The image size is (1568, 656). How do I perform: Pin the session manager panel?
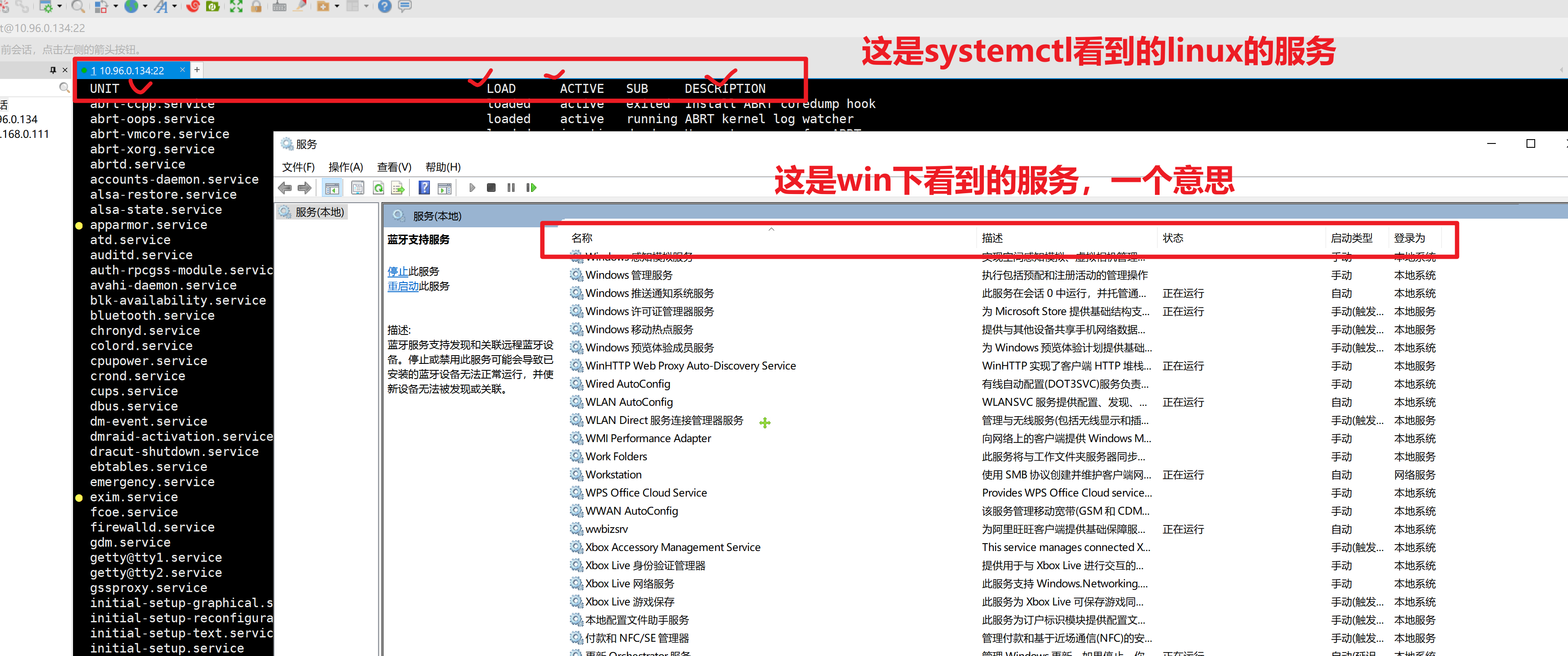point(53,70)
